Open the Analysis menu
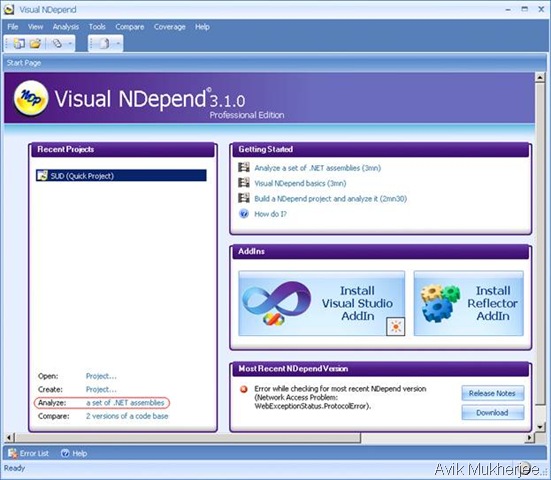The image size is (551, 480). 66,27
